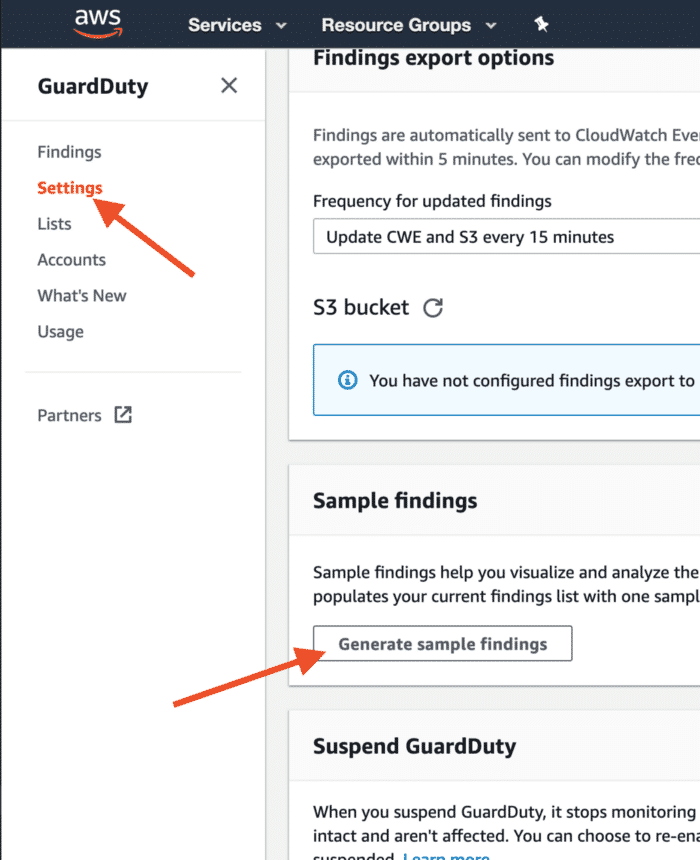This screenshot has width=700, height=860.
Task: Open the Learn more link about suspending
Action: 446,855
